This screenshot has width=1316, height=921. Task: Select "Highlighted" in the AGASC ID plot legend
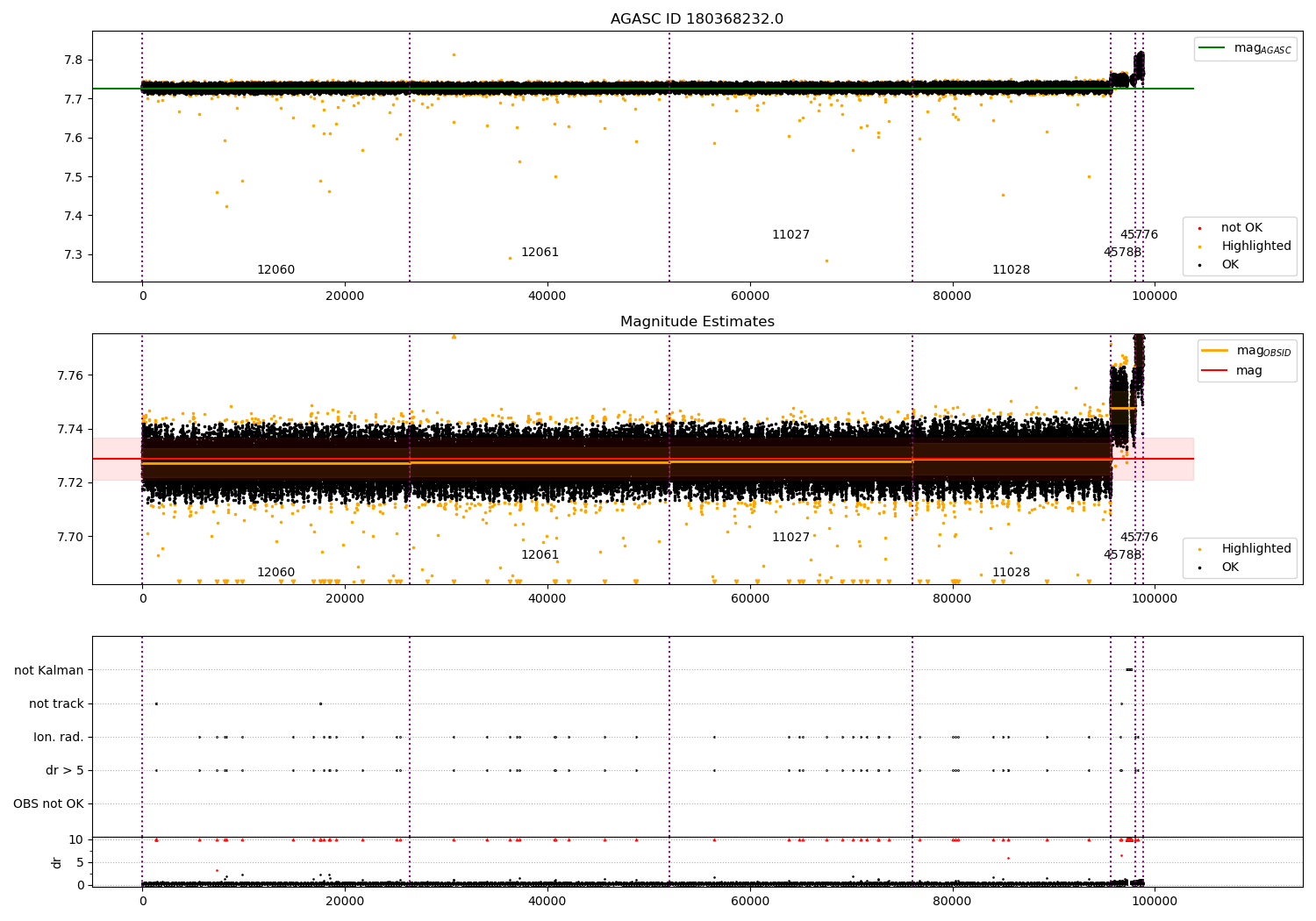click(1245, 246)
